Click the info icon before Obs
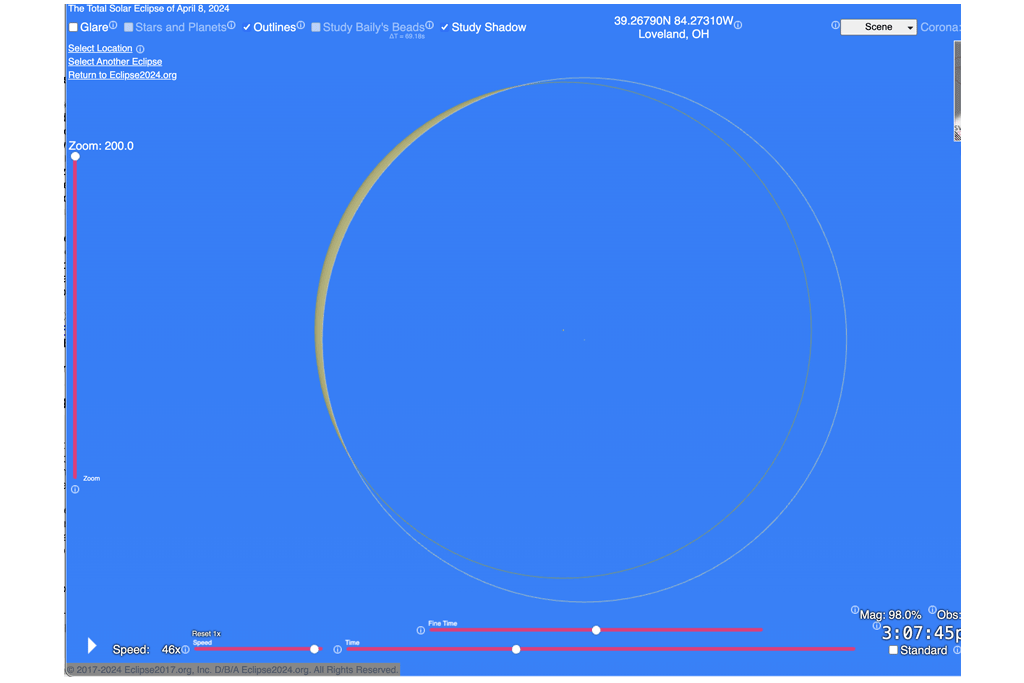 click(x=932, y=610)
